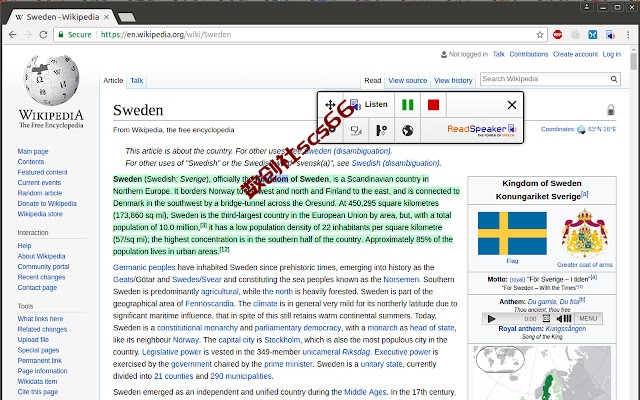
Task: Select the Article tab
Action: (113, 80)
